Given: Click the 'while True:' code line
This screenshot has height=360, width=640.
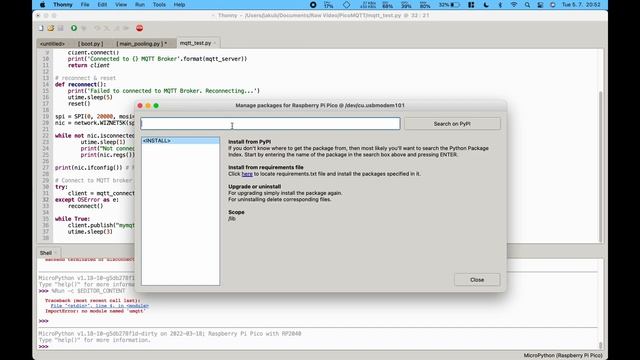Looking at the screenshot, I should (x=72, y=219).
